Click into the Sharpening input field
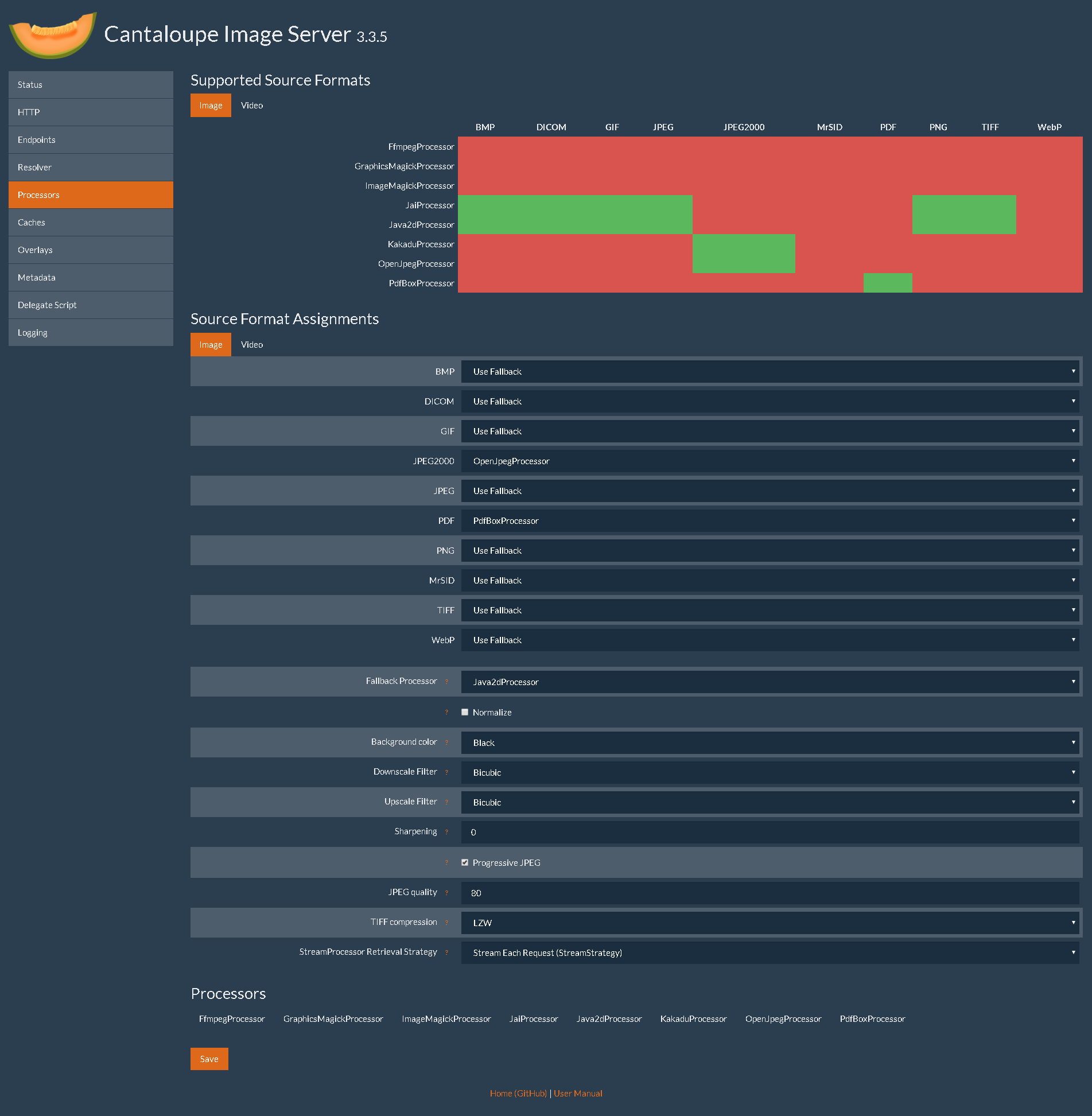Viewport: 1092px width, 1116px height. [770, 833]
